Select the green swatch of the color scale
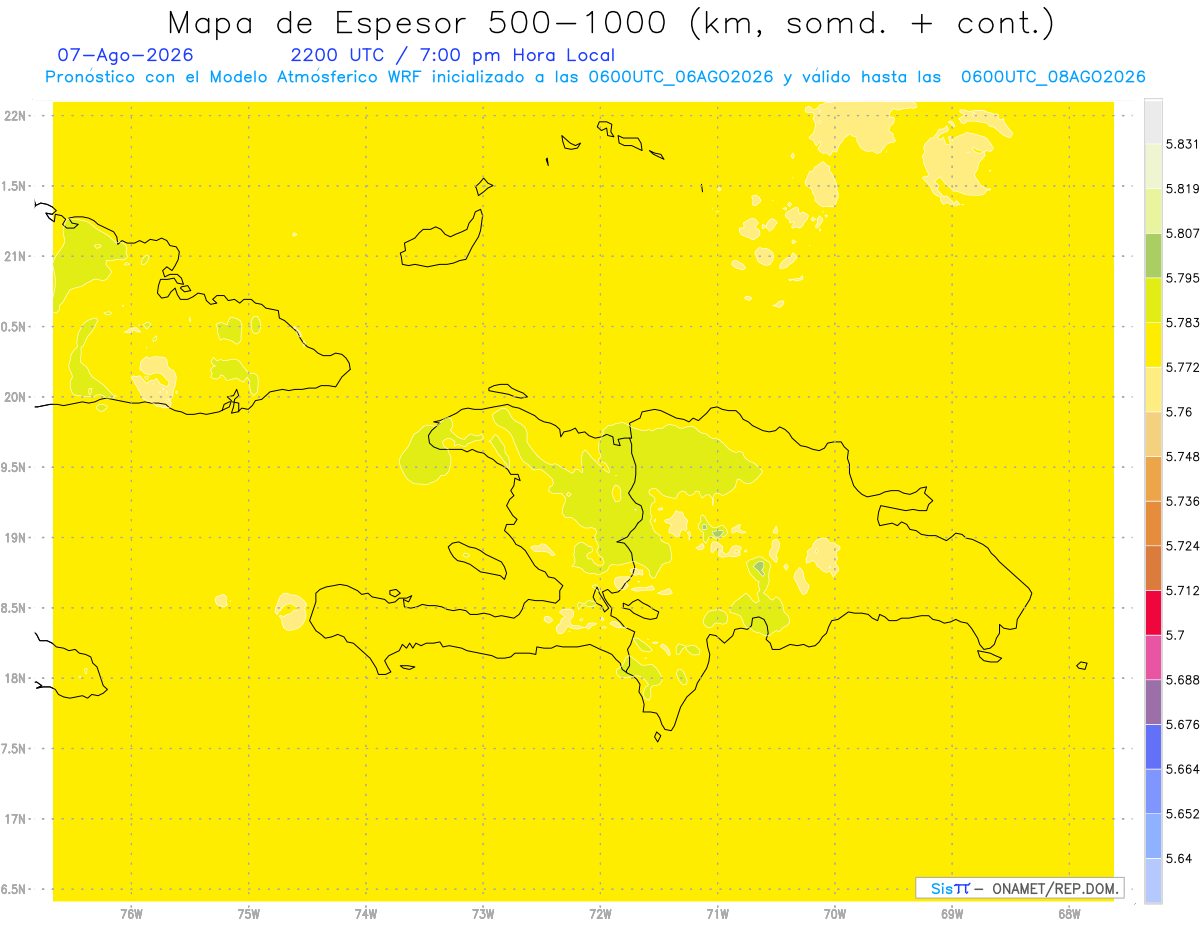 click(1153, 255)
